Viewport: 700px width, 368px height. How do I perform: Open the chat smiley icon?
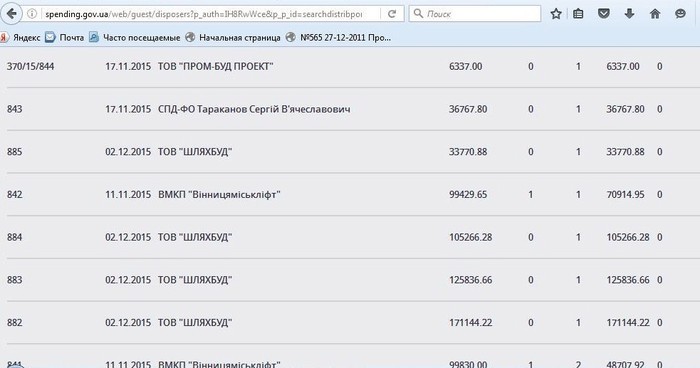(680, 14)
